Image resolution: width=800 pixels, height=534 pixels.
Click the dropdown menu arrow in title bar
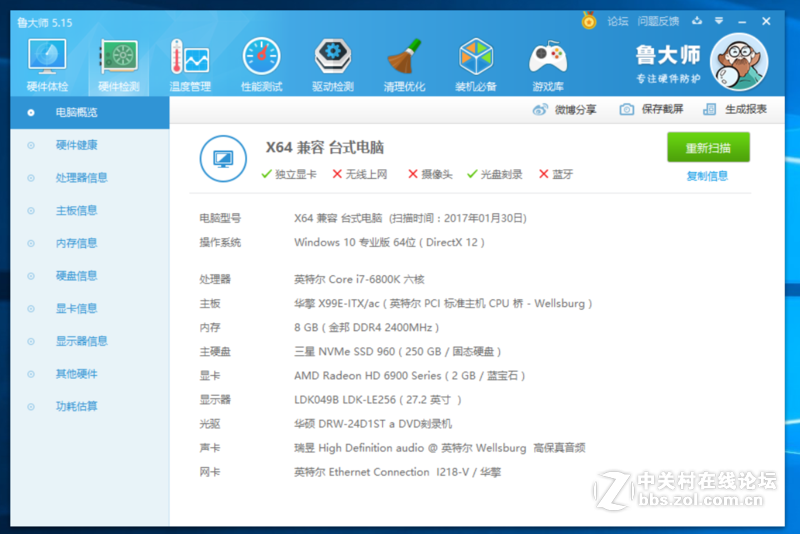[719, 21]
